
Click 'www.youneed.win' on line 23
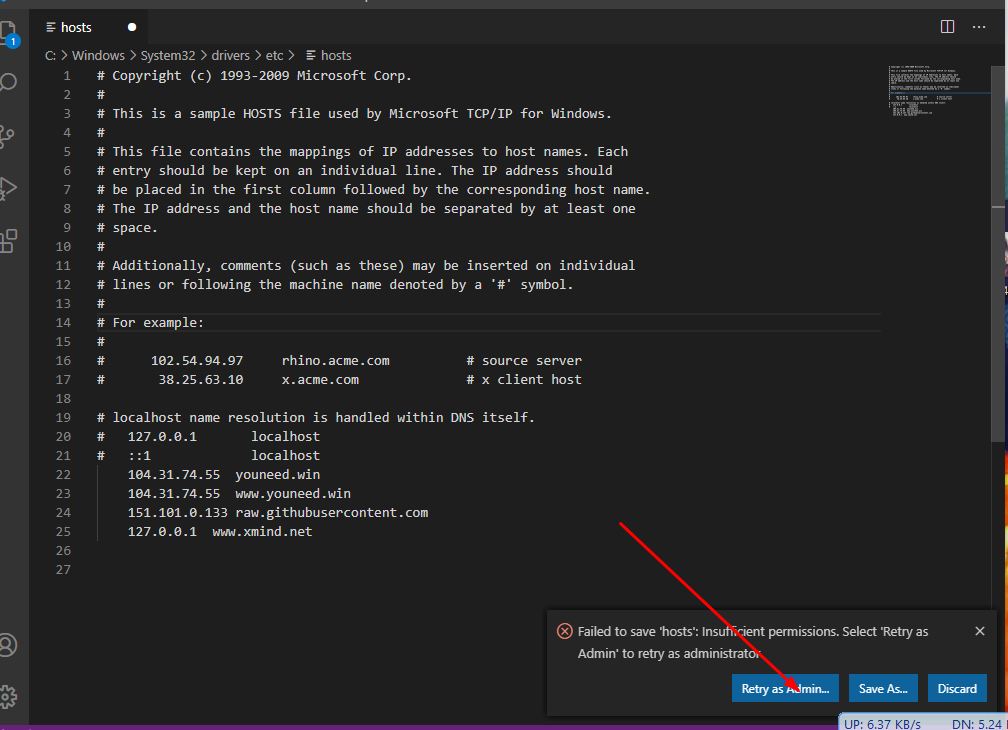(293, 494)
